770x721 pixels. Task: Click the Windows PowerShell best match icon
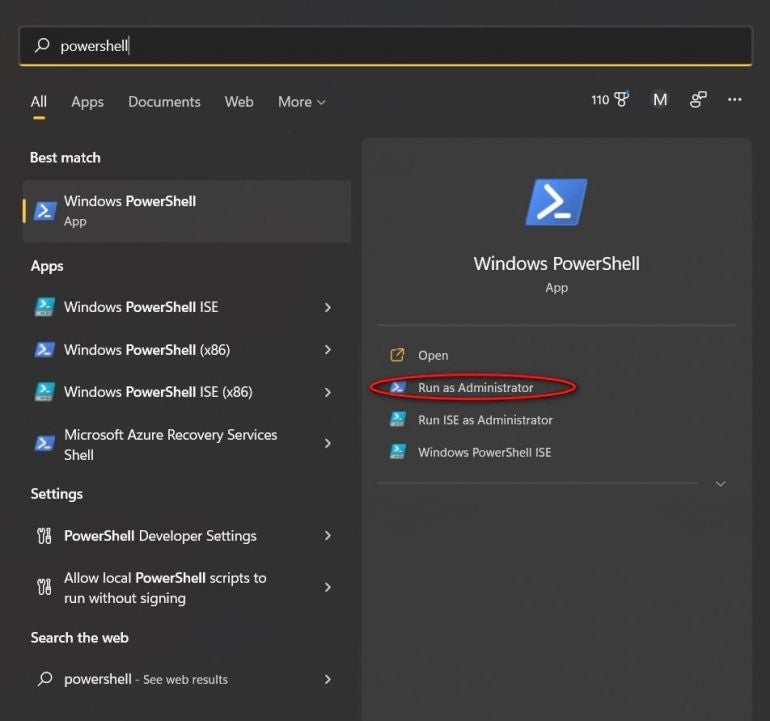45,211
